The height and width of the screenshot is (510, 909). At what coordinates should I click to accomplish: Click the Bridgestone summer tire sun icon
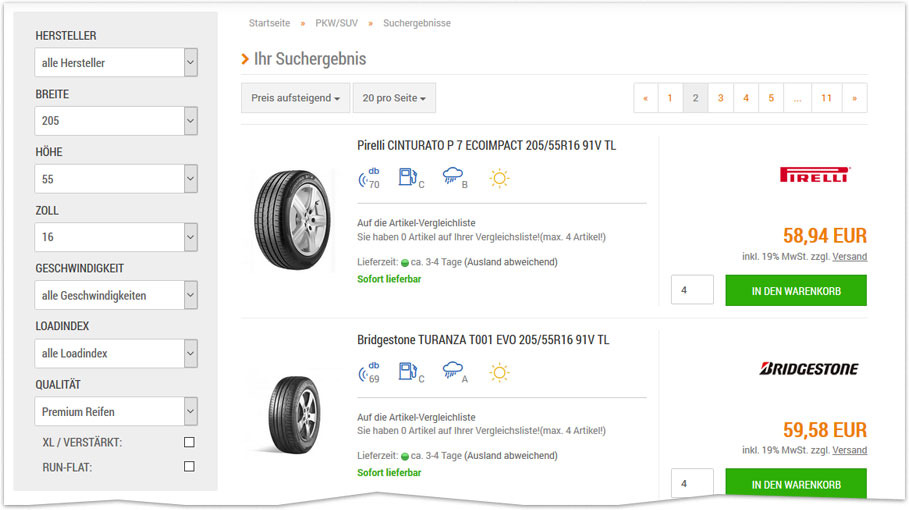499,373
